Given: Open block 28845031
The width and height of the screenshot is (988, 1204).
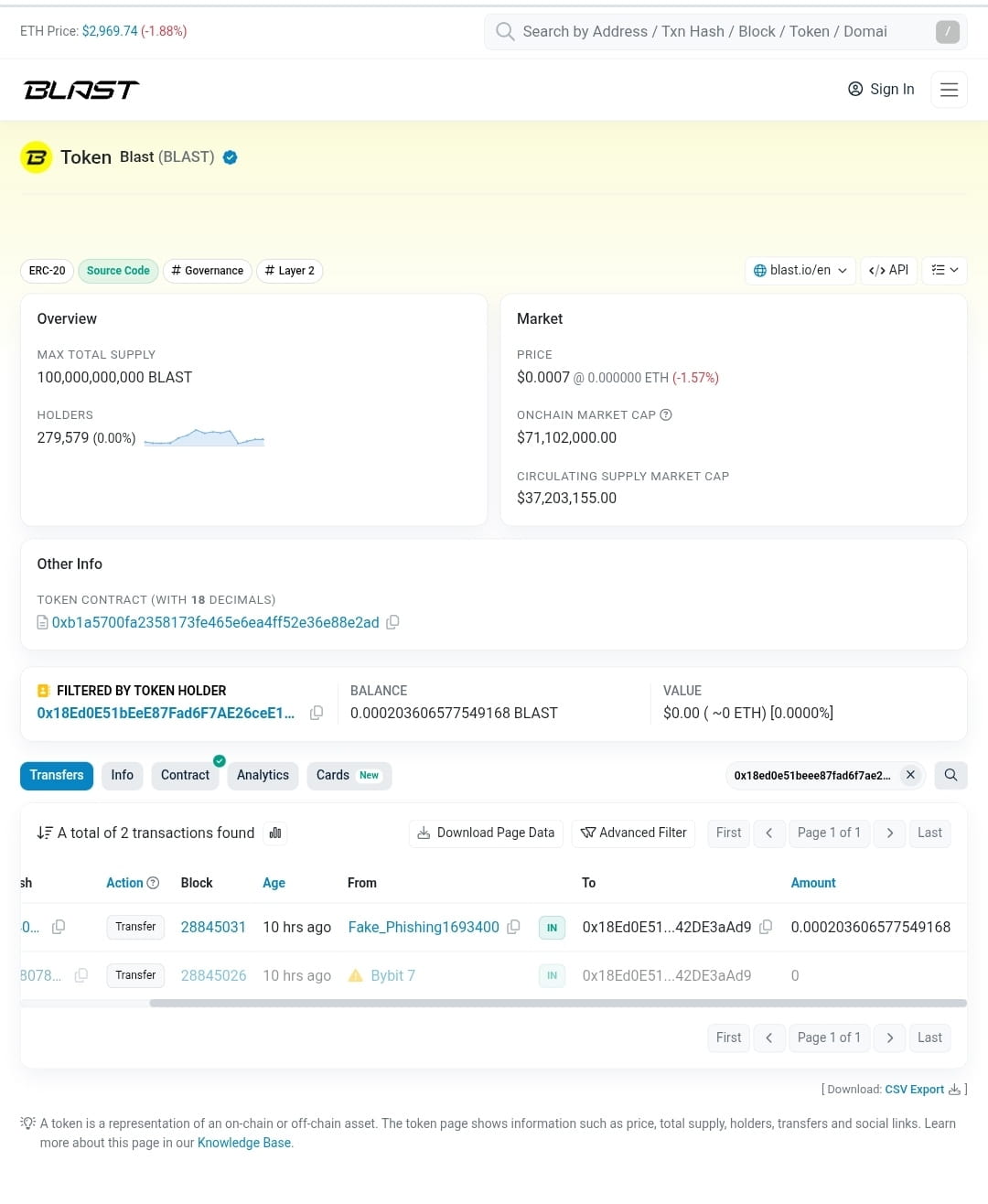Looking at the screenshot, I should point(213,927).
